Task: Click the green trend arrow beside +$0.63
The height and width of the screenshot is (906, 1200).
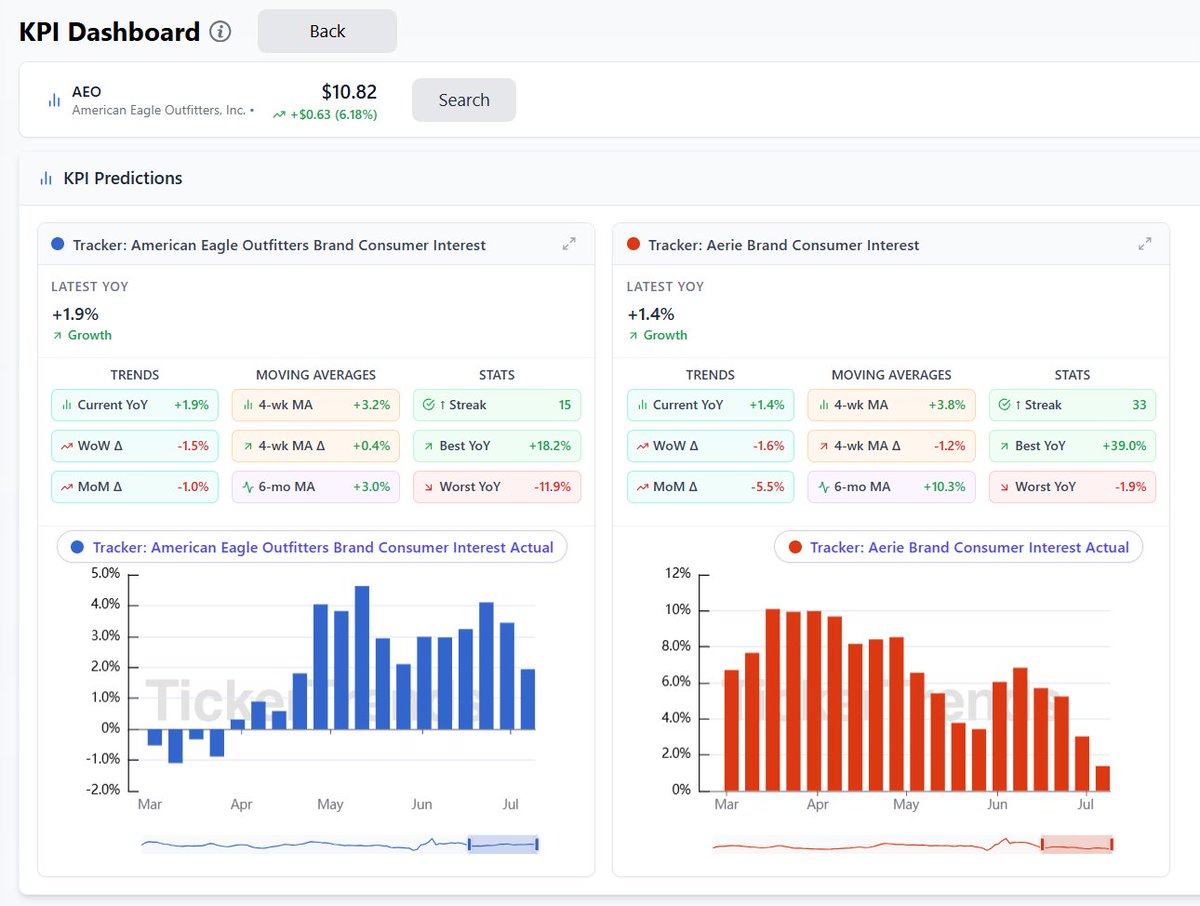Action: [279, 115]
